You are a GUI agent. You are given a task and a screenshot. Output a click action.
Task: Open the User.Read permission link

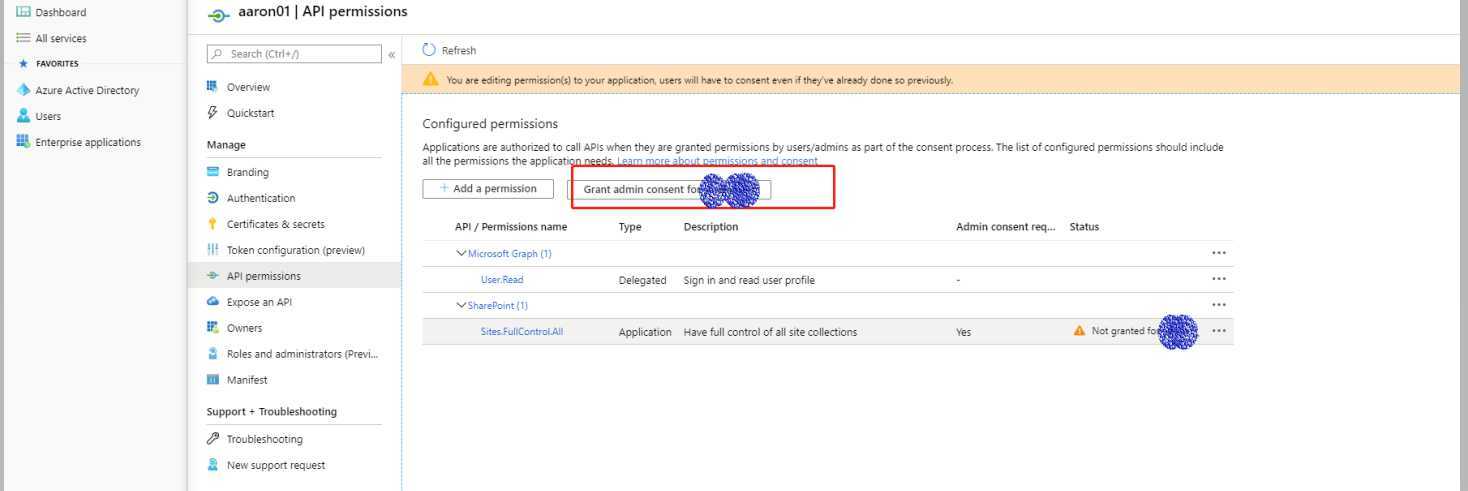click(x=502, y=280)
